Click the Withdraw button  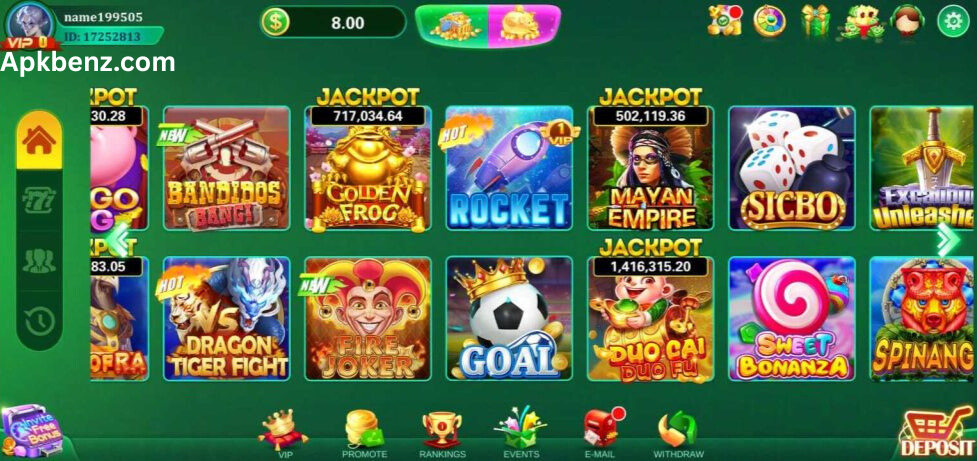678,434
